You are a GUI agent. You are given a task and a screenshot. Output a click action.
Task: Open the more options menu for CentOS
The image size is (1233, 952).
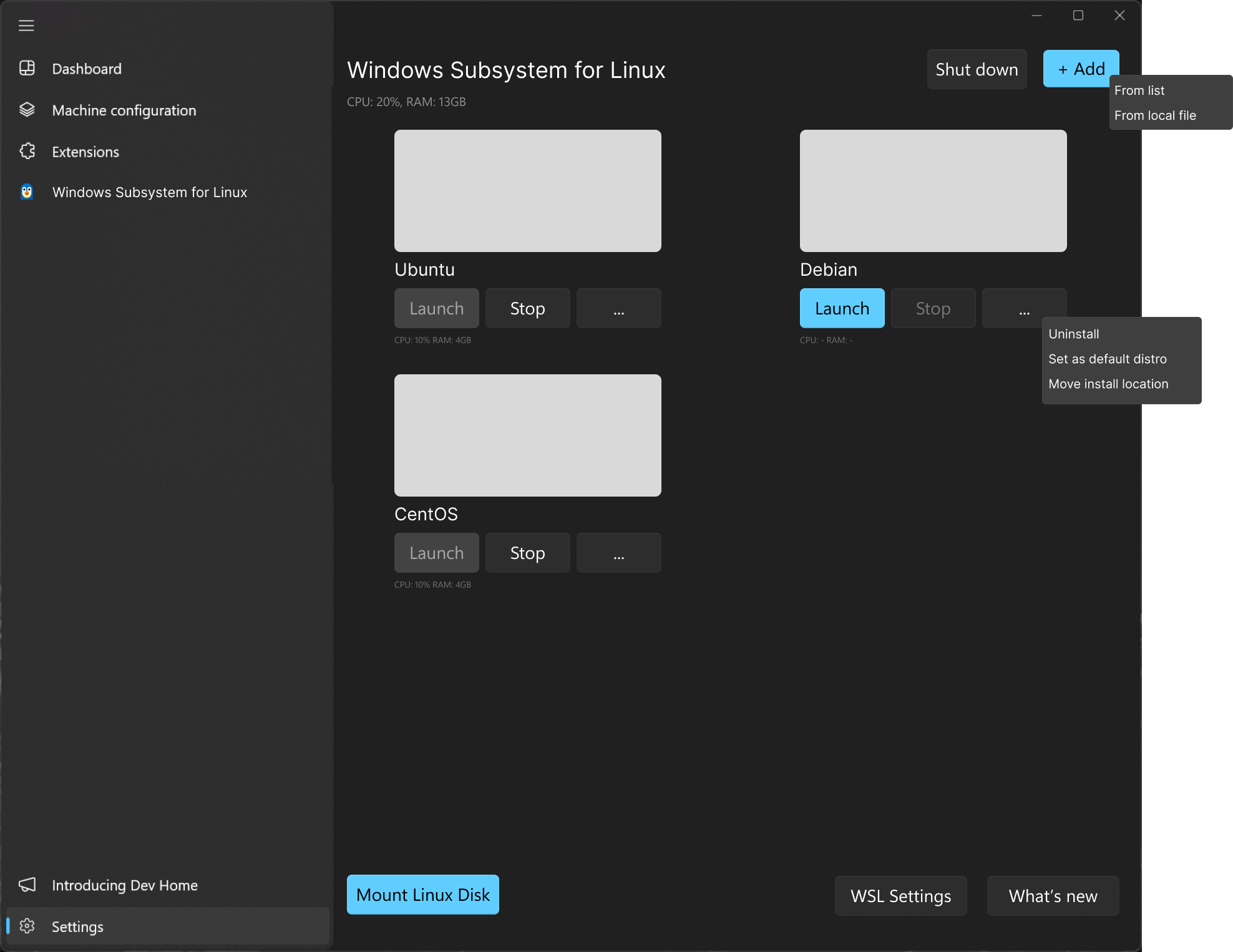tap(618, 552)
